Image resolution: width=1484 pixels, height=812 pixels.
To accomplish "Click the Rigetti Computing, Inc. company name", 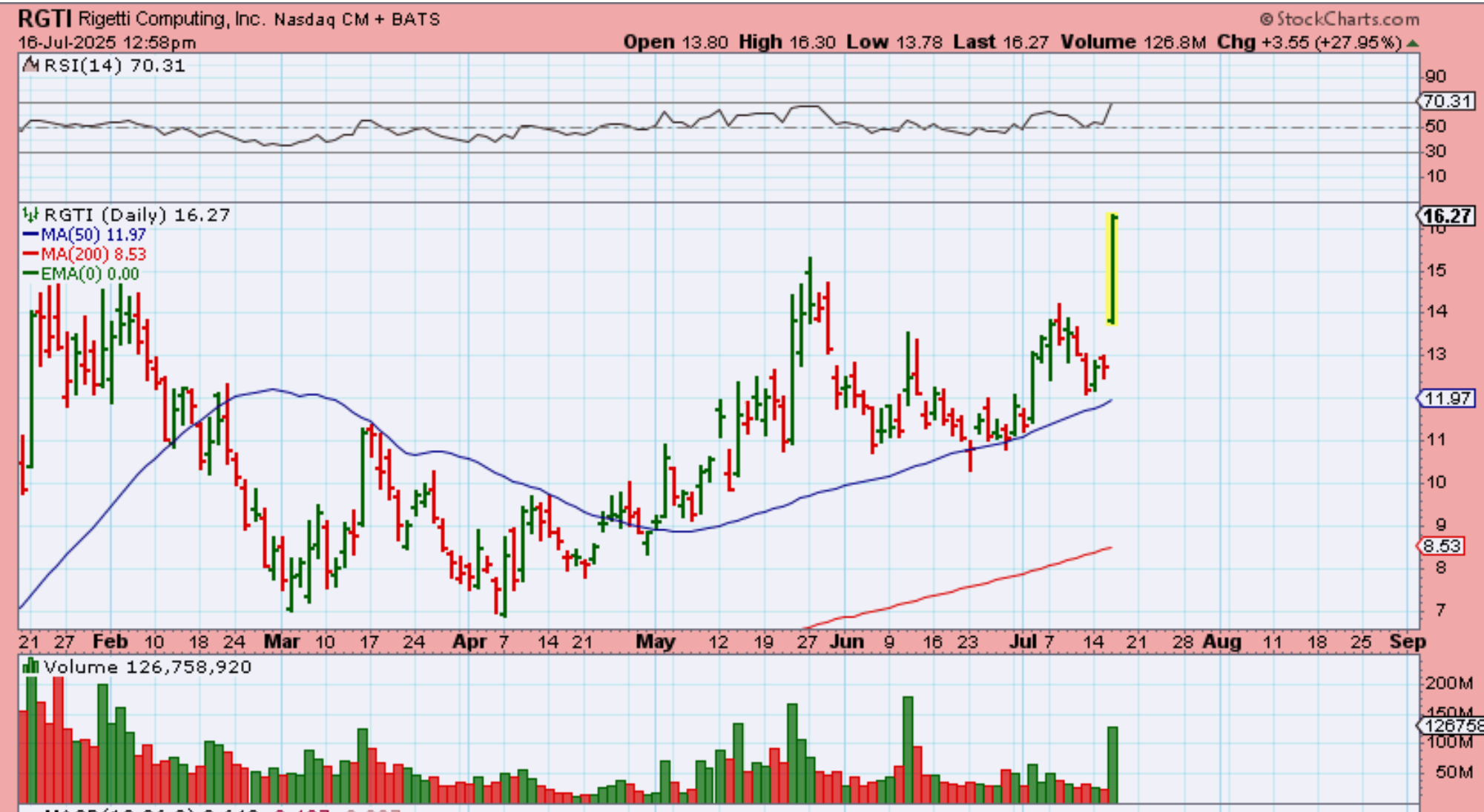I will [171, 19].
